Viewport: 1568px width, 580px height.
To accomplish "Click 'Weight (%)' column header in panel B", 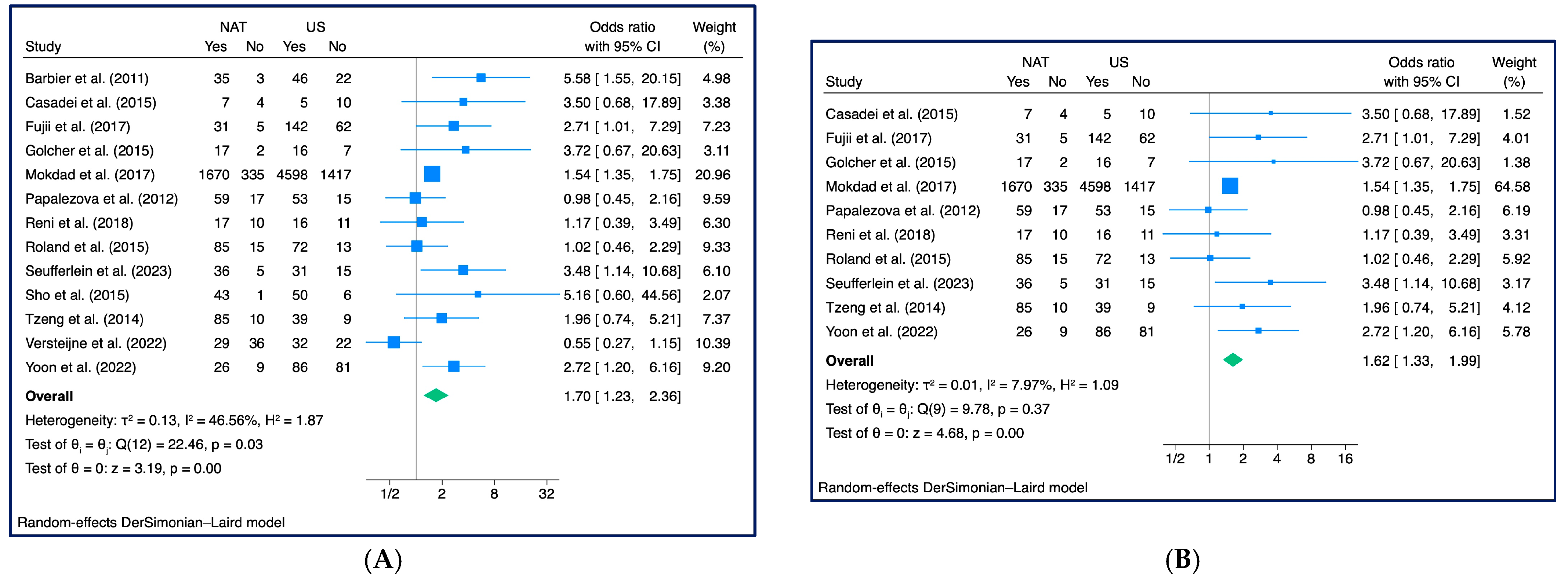I will 1514,72.
